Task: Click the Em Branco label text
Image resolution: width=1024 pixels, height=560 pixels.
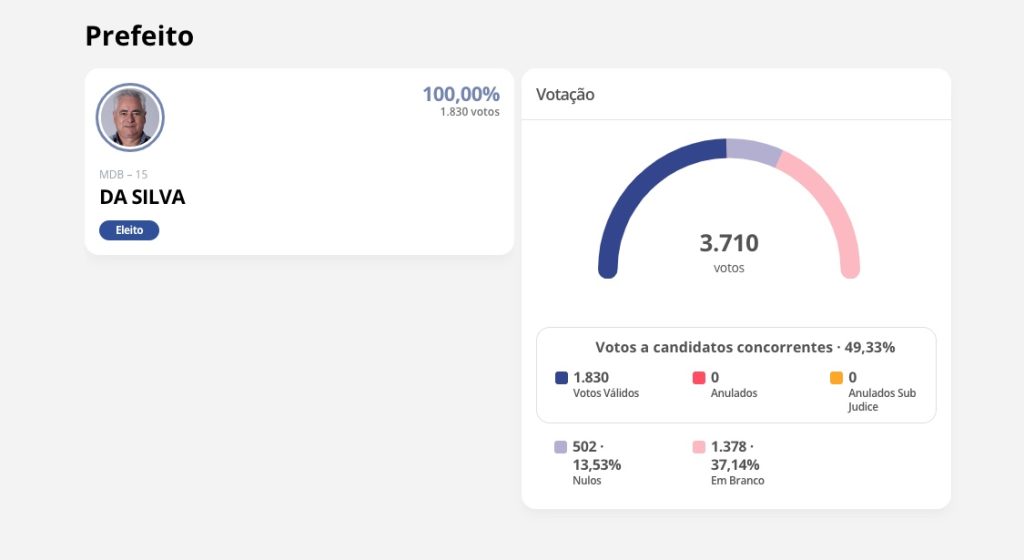Action: [x=737, y=481]
